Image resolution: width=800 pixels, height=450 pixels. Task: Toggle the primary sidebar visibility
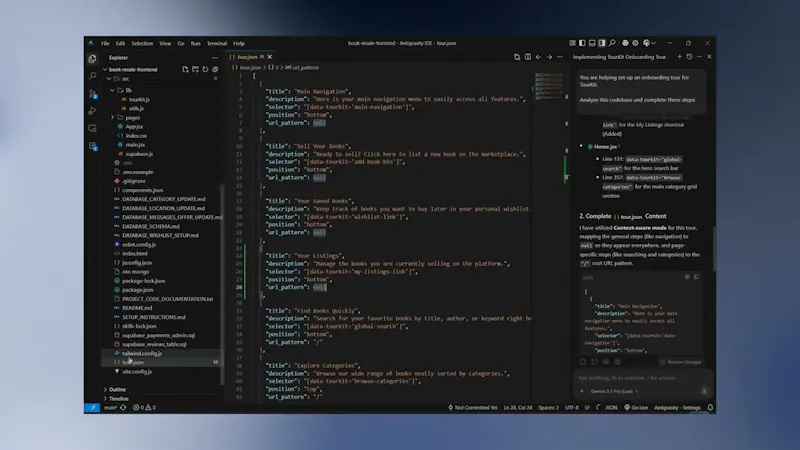pyautogui.click(x=582, y=43)
